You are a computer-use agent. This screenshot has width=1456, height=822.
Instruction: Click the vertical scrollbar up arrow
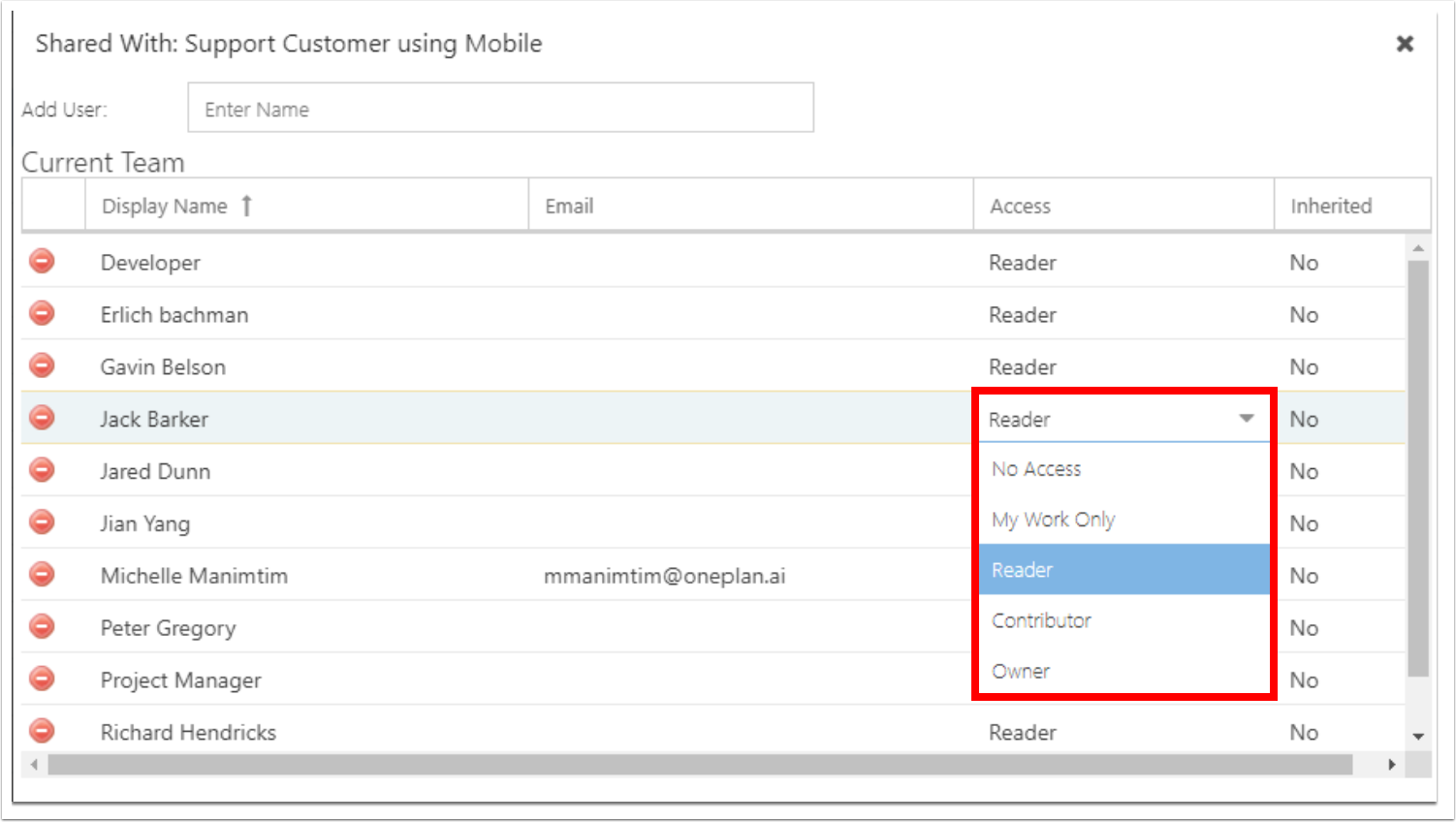click(x=1418, y=248)
